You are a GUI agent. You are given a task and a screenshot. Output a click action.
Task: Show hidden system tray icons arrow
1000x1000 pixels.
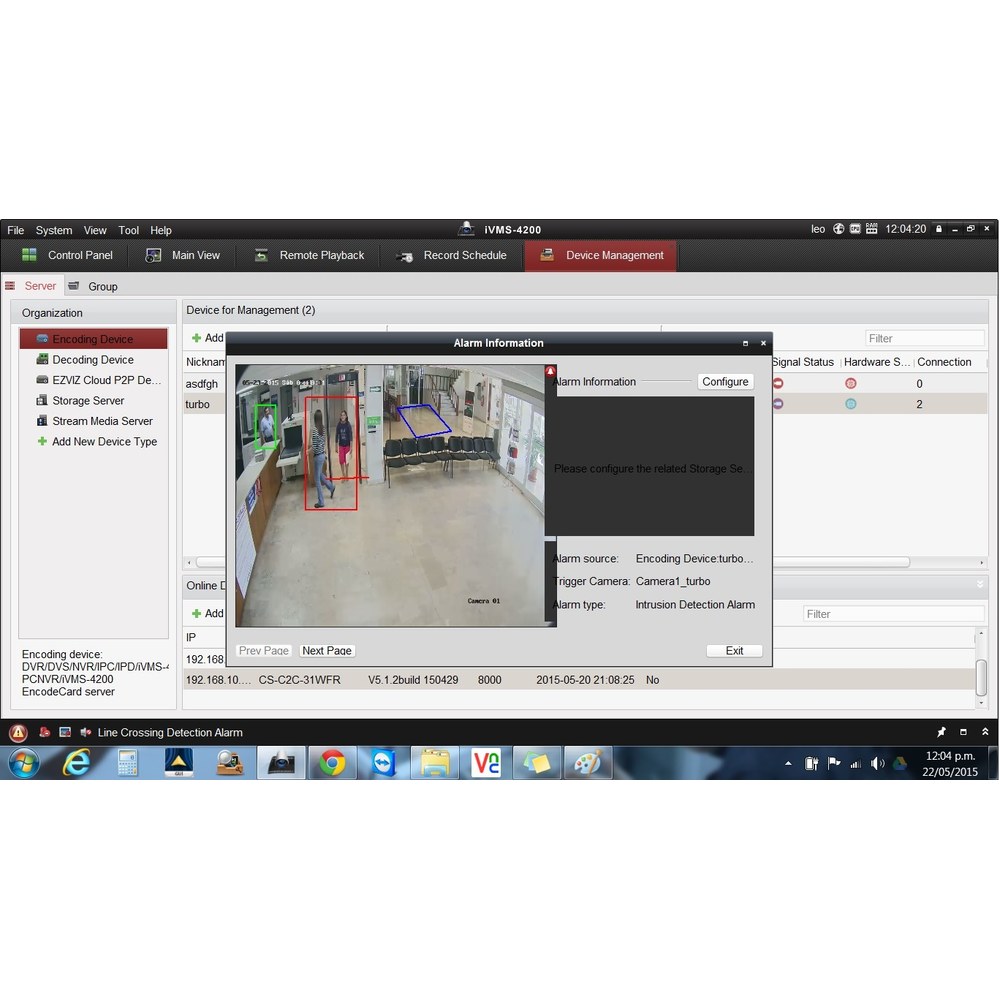788,763
